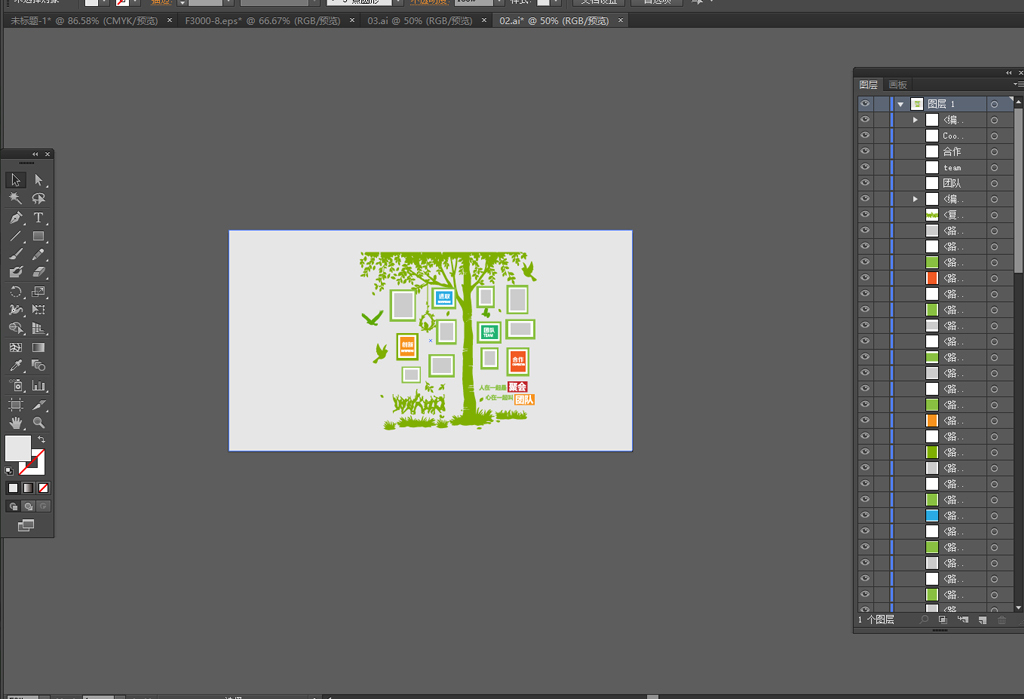Toggle visibility of the team layer item
Screen dimensions: 1024x699
[865, 168]
